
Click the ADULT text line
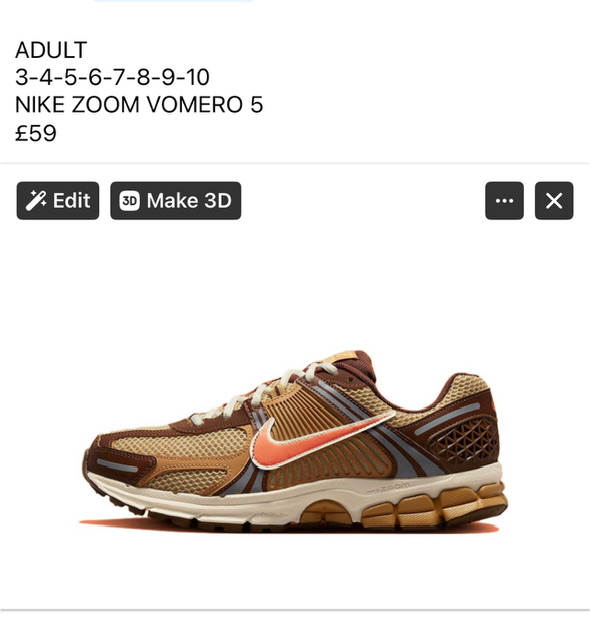coord(51,50)
